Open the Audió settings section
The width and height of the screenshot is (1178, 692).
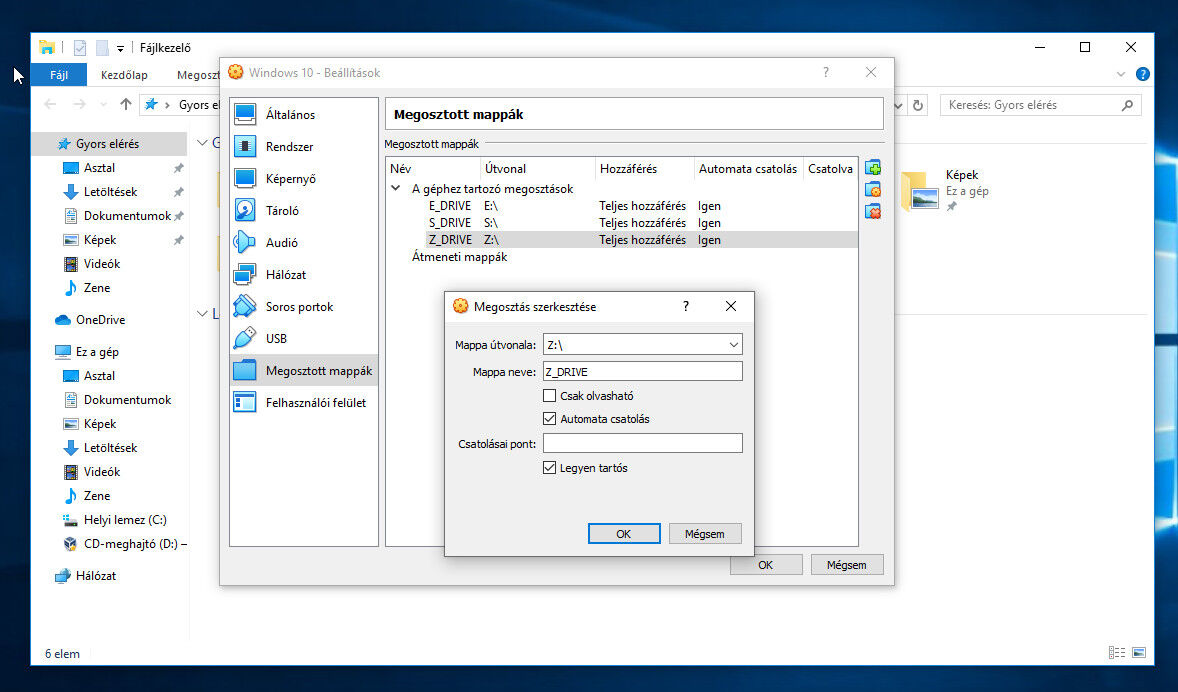pyautogui.click(x=304, y=243)
